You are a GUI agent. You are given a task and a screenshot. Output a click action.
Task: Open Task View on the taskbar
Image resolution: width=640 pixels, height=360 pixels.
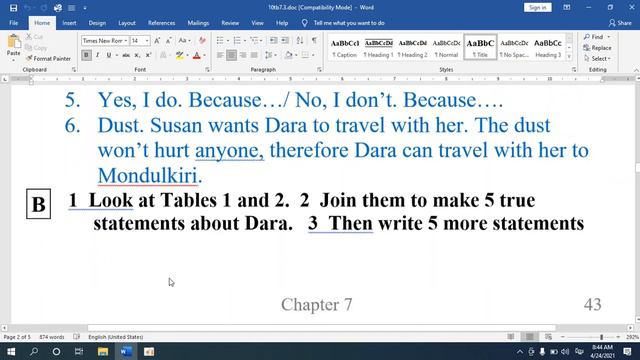(79, 351)
